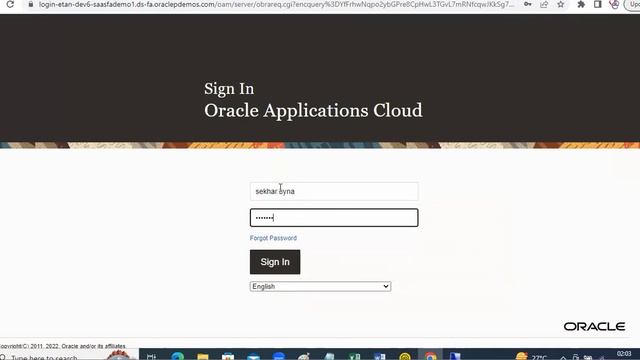Click the browser Update button
Screen dimensions: 640x360
633,4
